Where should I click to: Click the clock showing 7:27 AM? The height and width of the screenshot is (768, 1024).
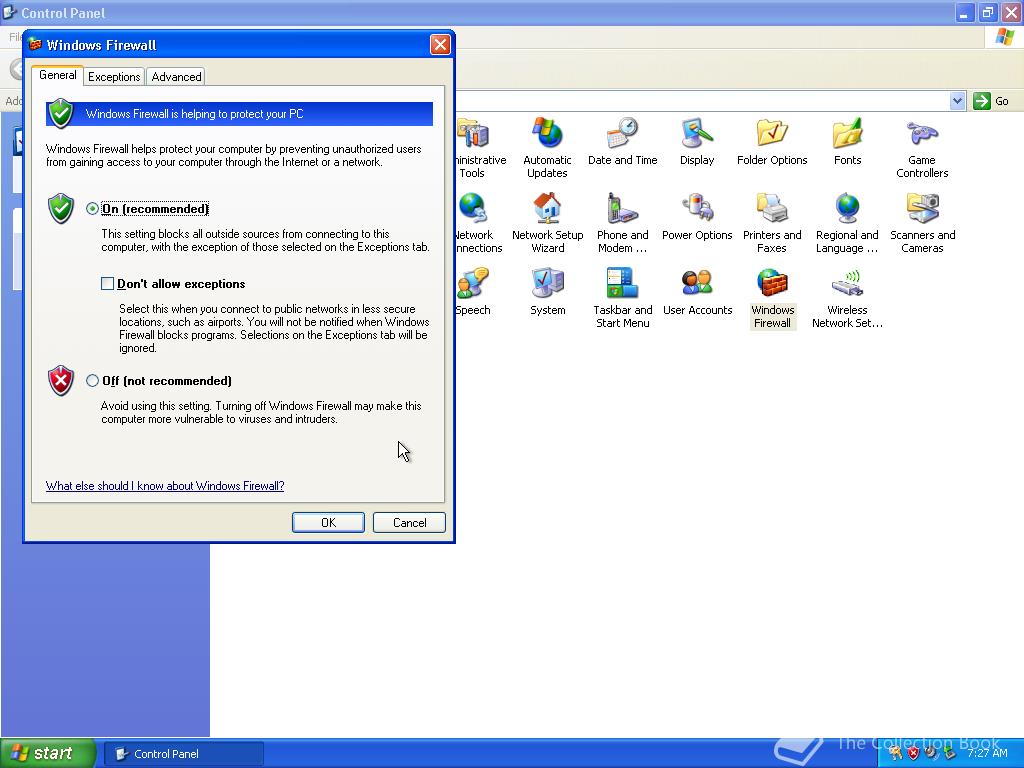987,754
